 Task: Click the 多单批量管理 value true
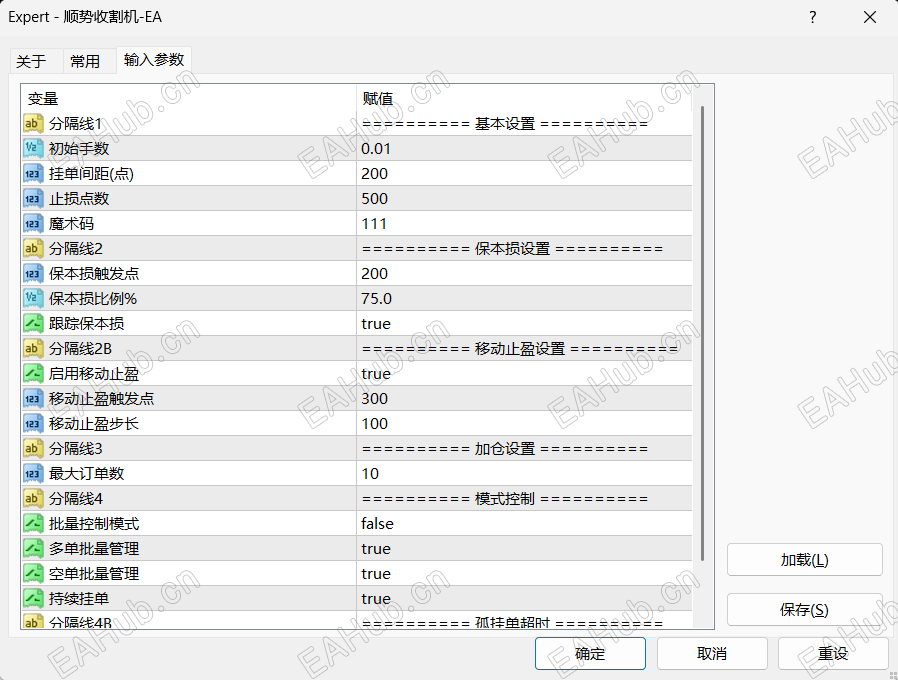click(376, 549)
